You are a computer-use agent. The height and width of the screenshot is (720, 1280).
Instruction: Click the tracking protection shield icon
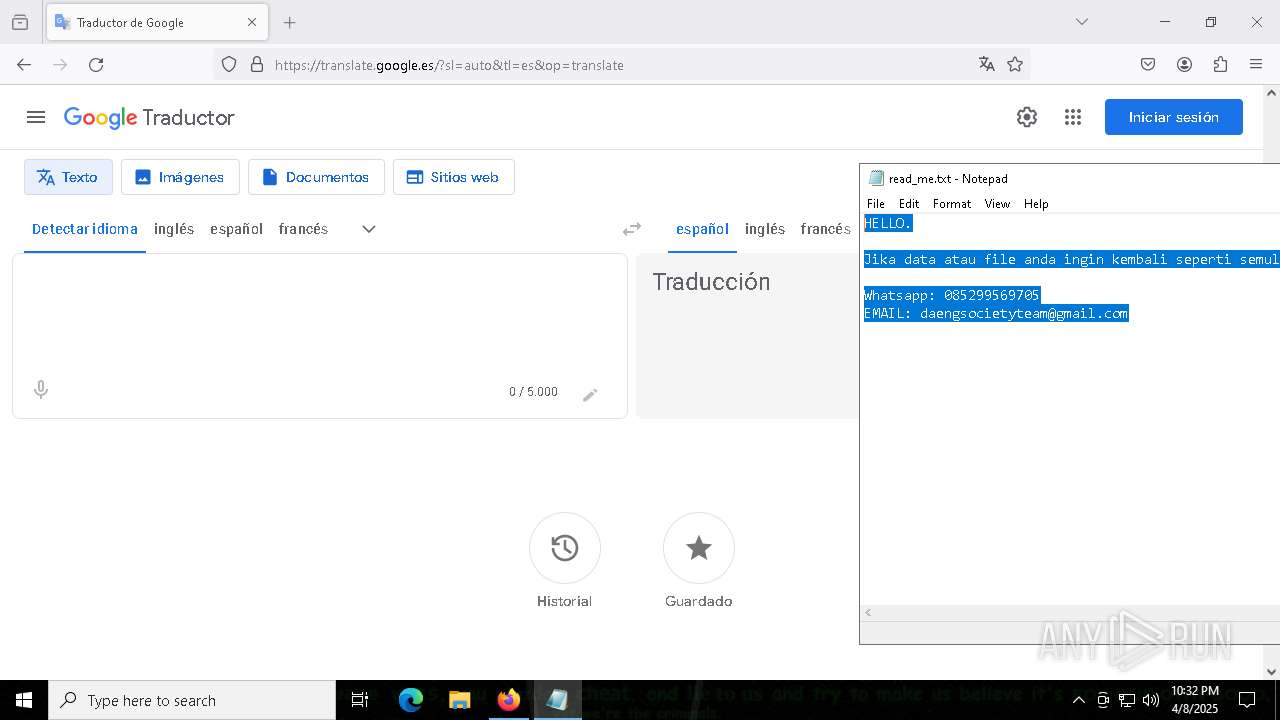229,65
